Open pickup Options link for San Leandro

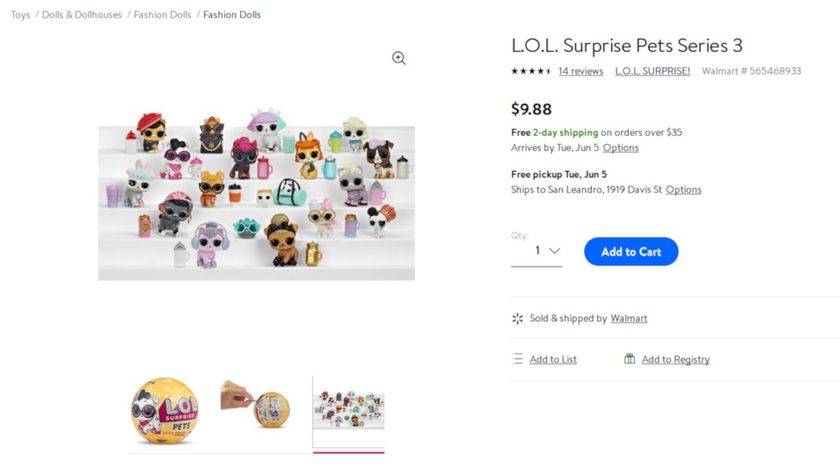pyautogui.click(x=683, y=190)
